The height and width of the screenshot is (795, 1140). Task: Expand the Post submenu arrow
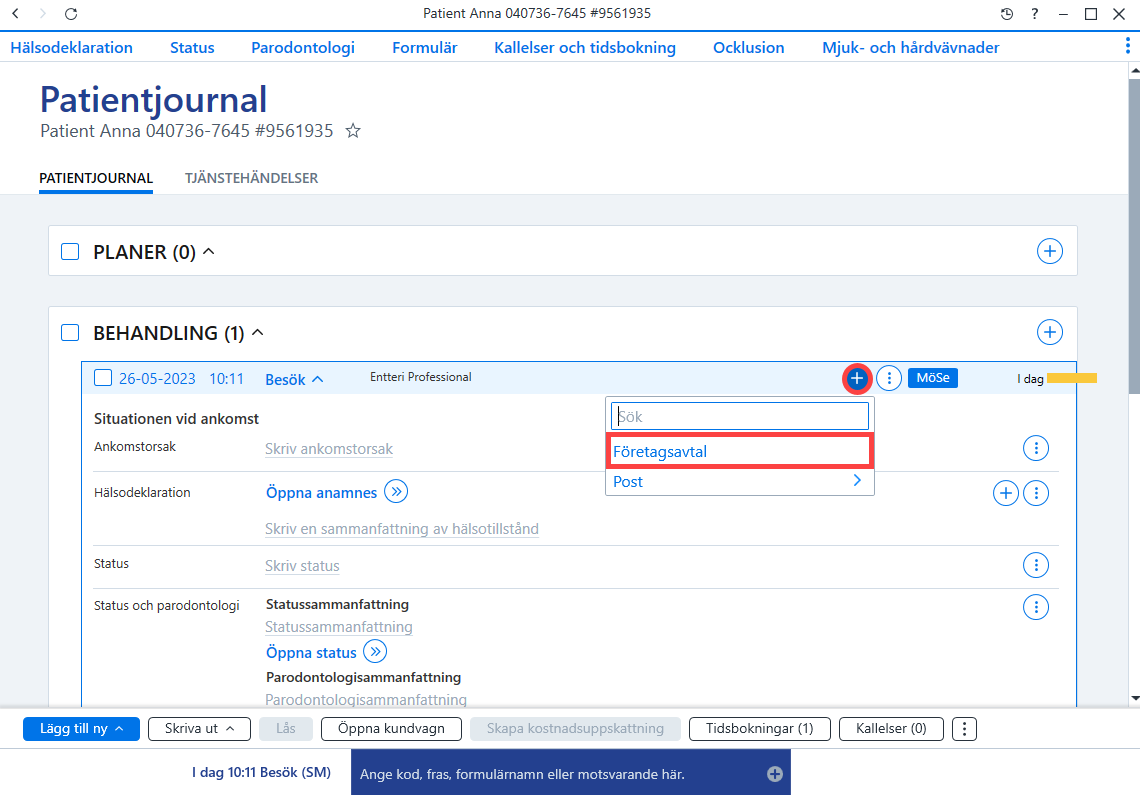point(857,480)
